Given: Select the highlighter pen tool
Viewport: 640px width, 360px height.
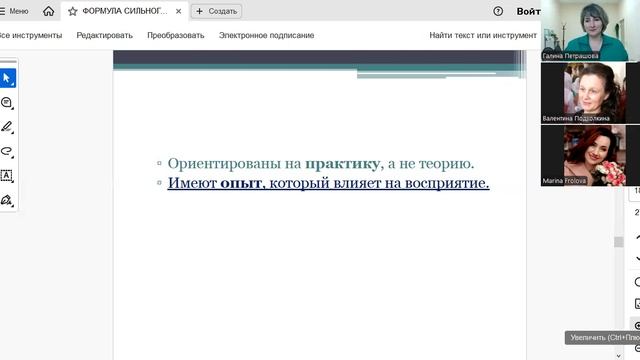Looking at the screenshot, I should tap(7, 127).
